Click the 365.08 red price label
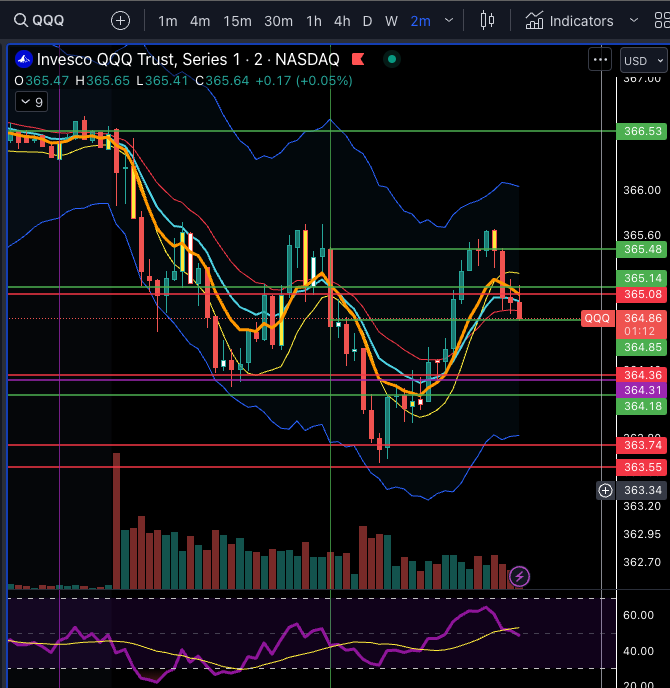This screenshot has height=688, width=670. click(642, 294)
